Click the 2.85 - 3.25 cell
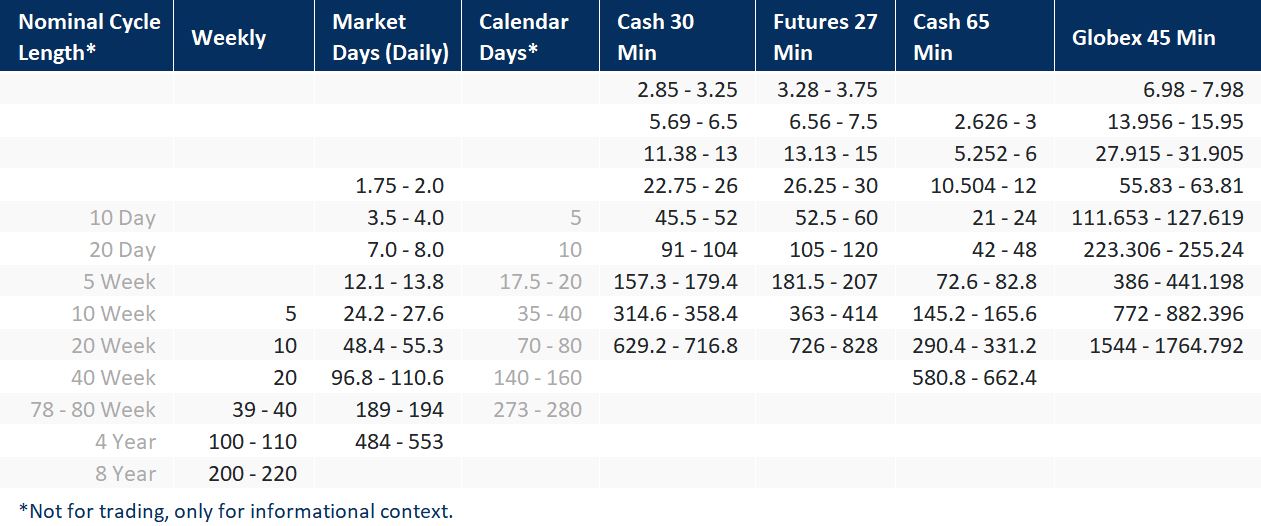Image resolution: width=1261 pixels, height=526 pixels. 688,90
